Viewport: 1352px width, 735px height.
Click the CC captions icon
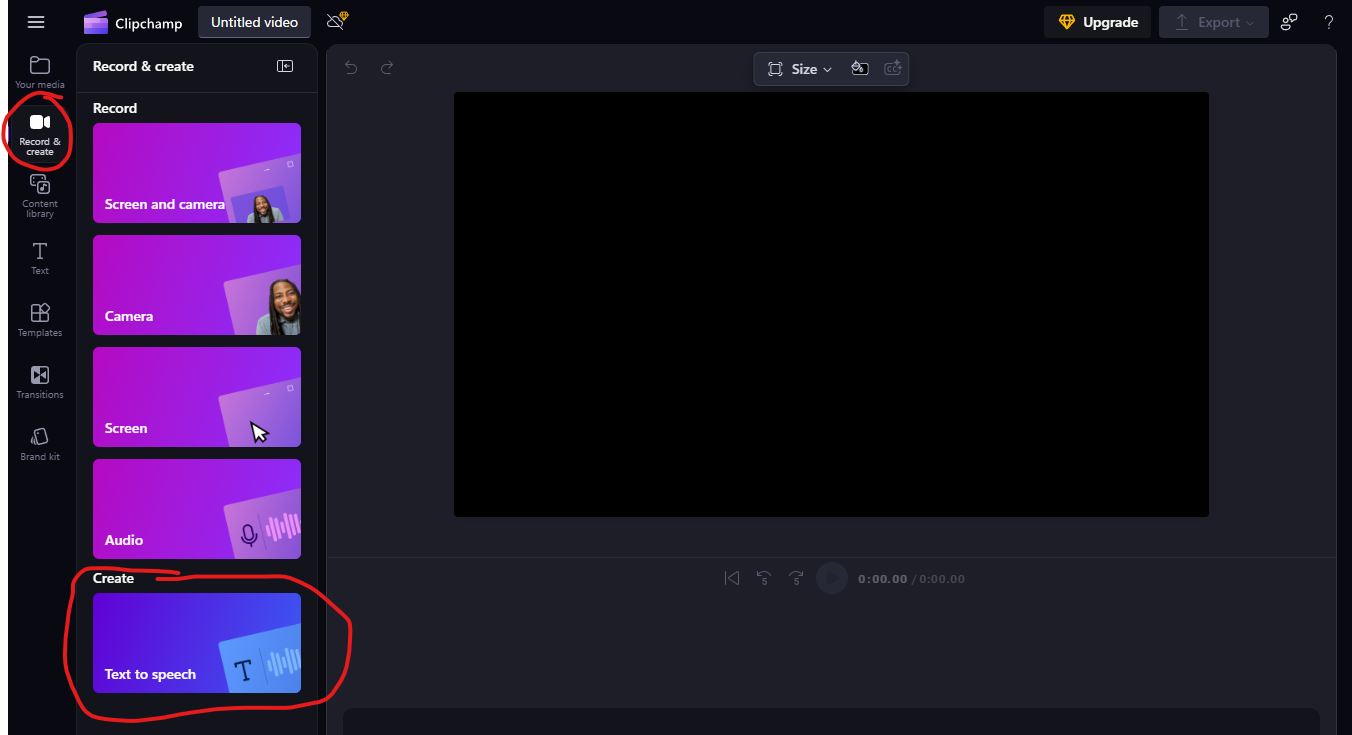(892, 68)
